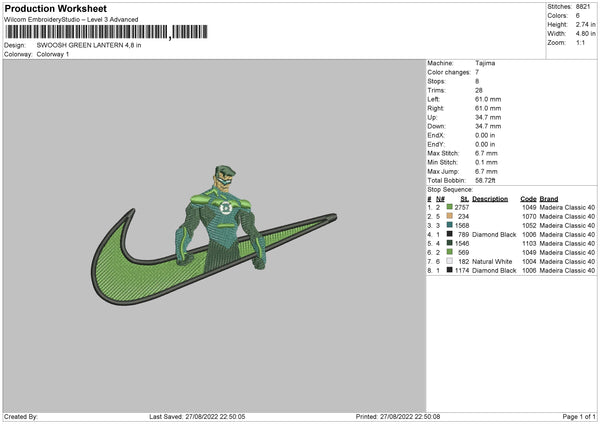Click the 'Code' column header

[528, 199]
